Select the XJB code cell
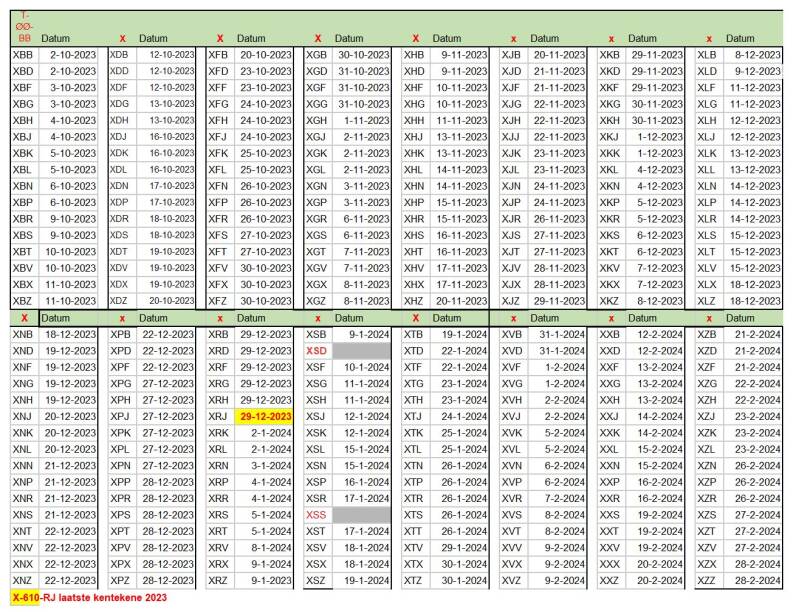This screenshot has width=799, height=612. tap(512, 55)
